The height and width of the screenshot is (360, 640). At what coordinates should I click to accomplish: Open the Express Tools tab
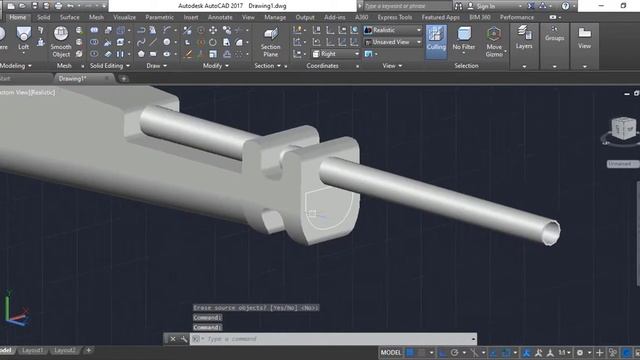pos(394,17)
